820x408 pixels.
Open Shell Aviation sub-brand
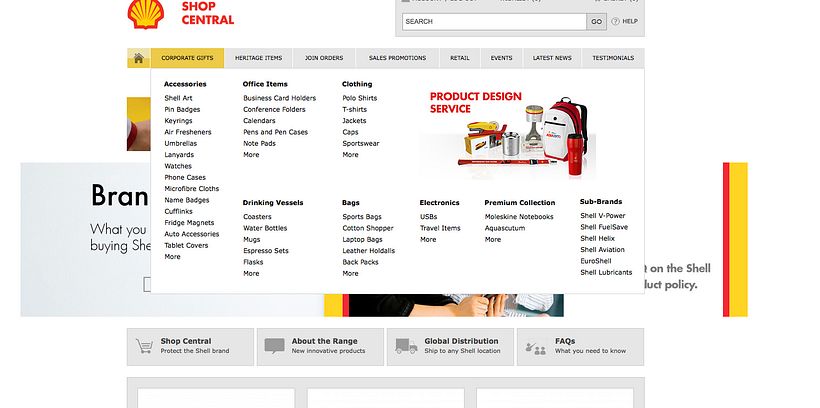tap(602, 250)
